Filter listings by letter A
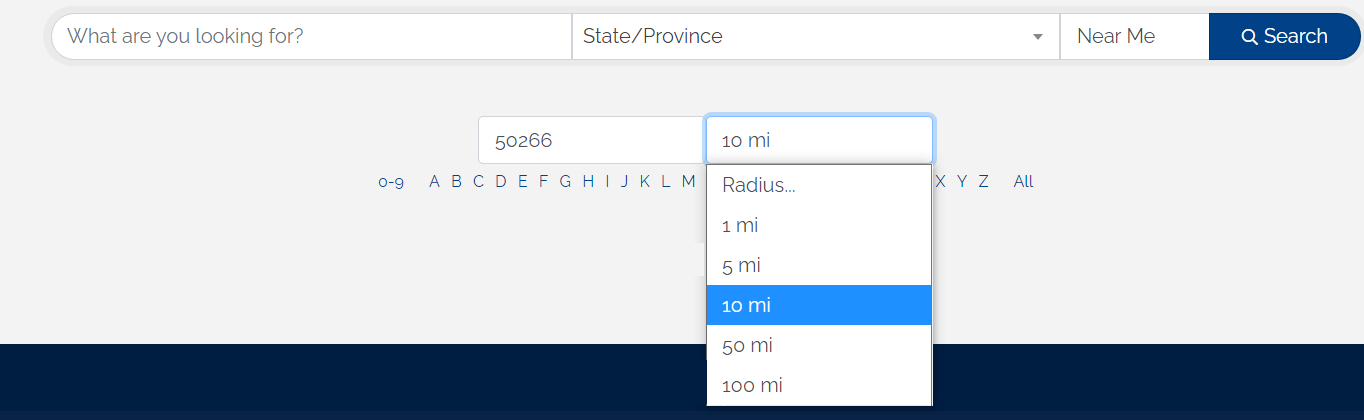Viewport: 1364px width, 420px height. (x=434, y=182)
